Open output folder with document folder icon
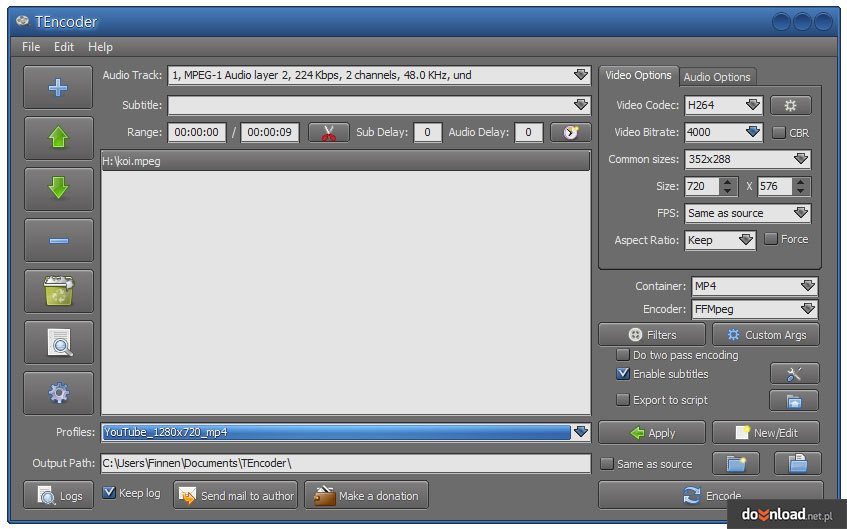 coord(797,464)
